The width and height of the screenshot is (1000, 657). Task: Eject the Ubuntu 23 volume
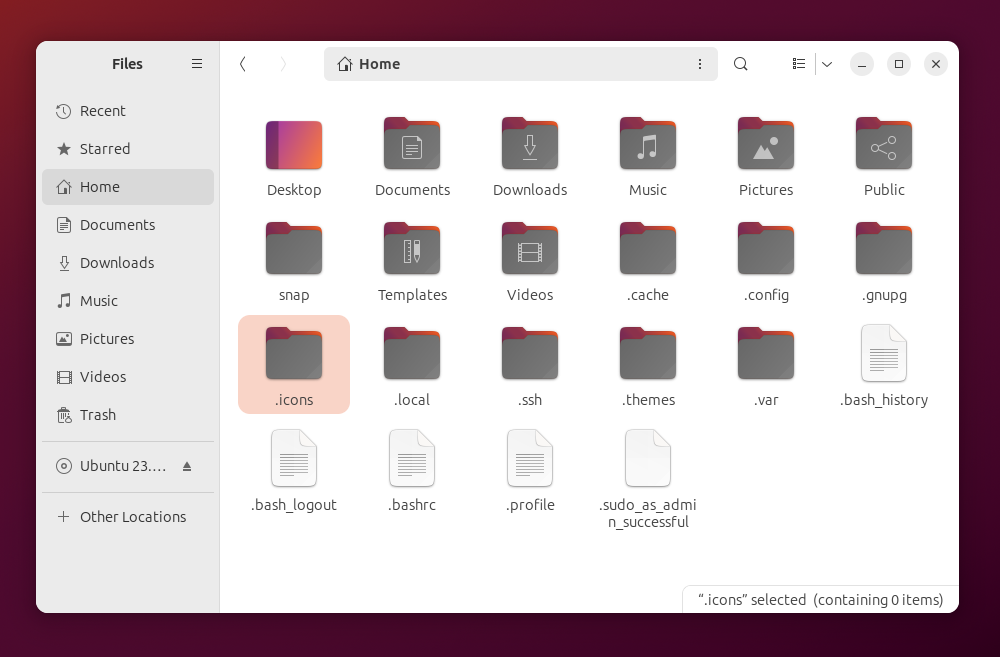(187, 466)
